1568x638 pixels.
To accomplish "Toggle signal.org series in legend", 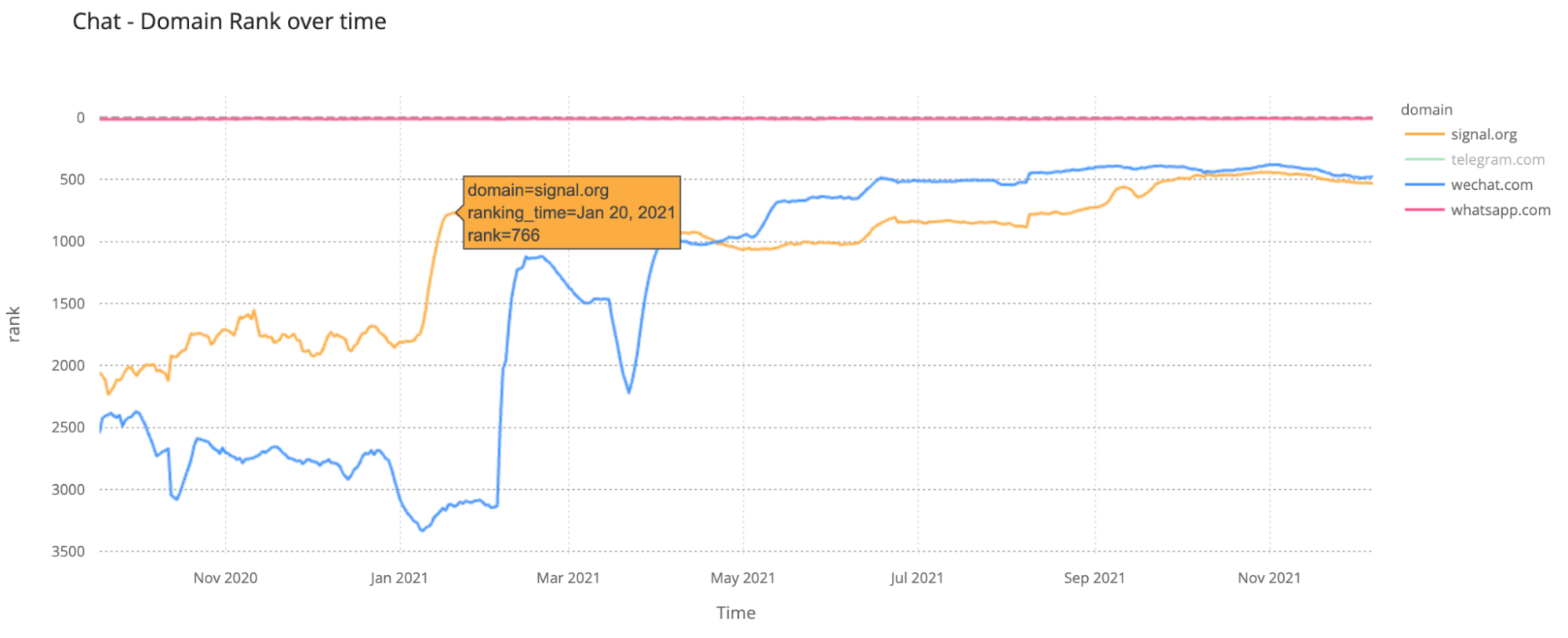I will pos(1483,134).
